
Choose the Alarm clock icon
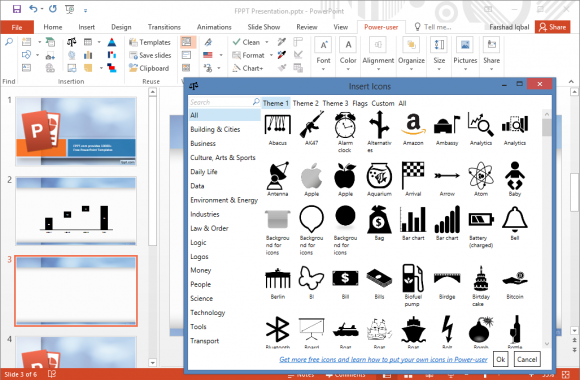[345, 125]
